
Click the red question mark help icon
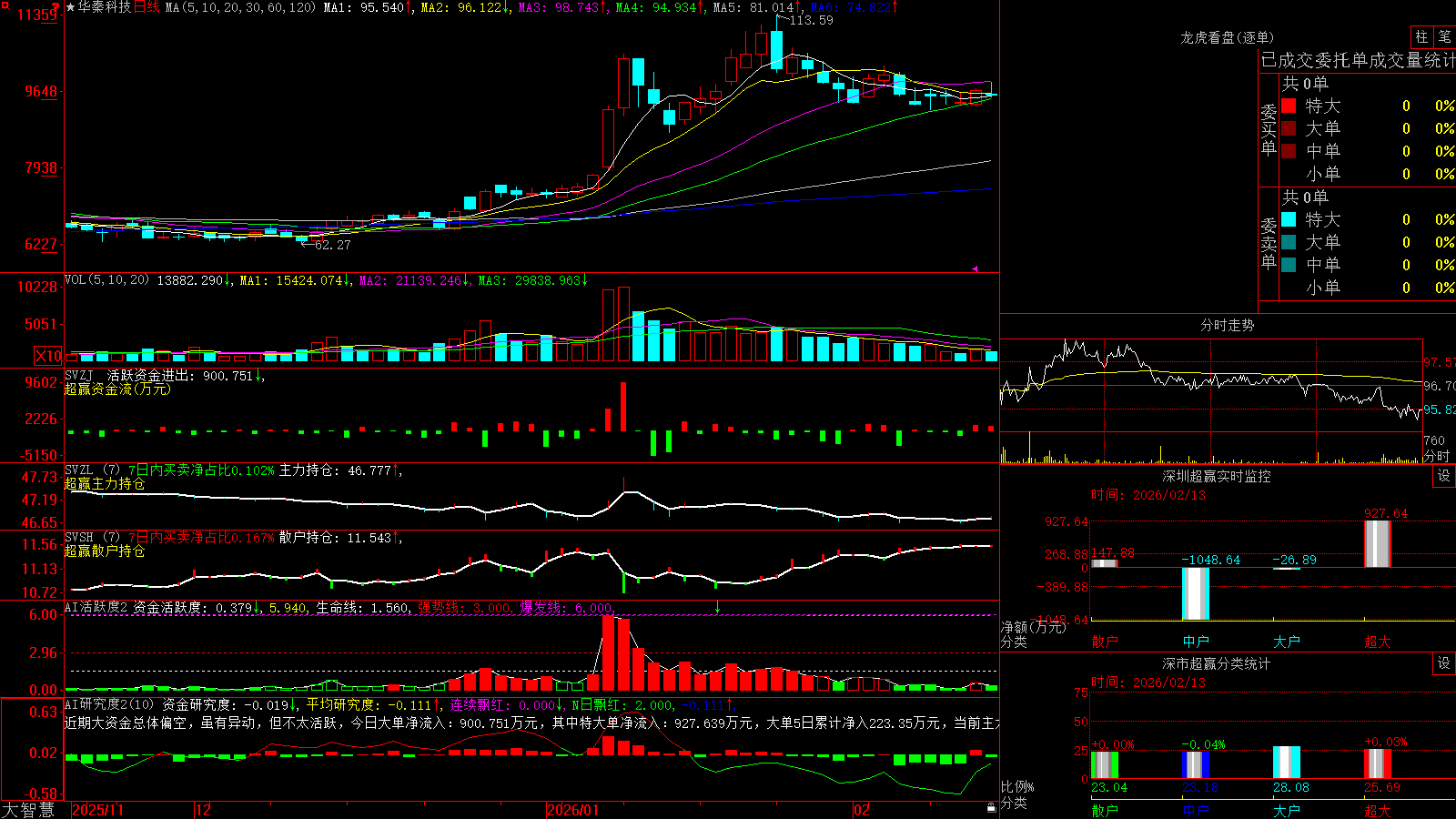click(57, 6)
